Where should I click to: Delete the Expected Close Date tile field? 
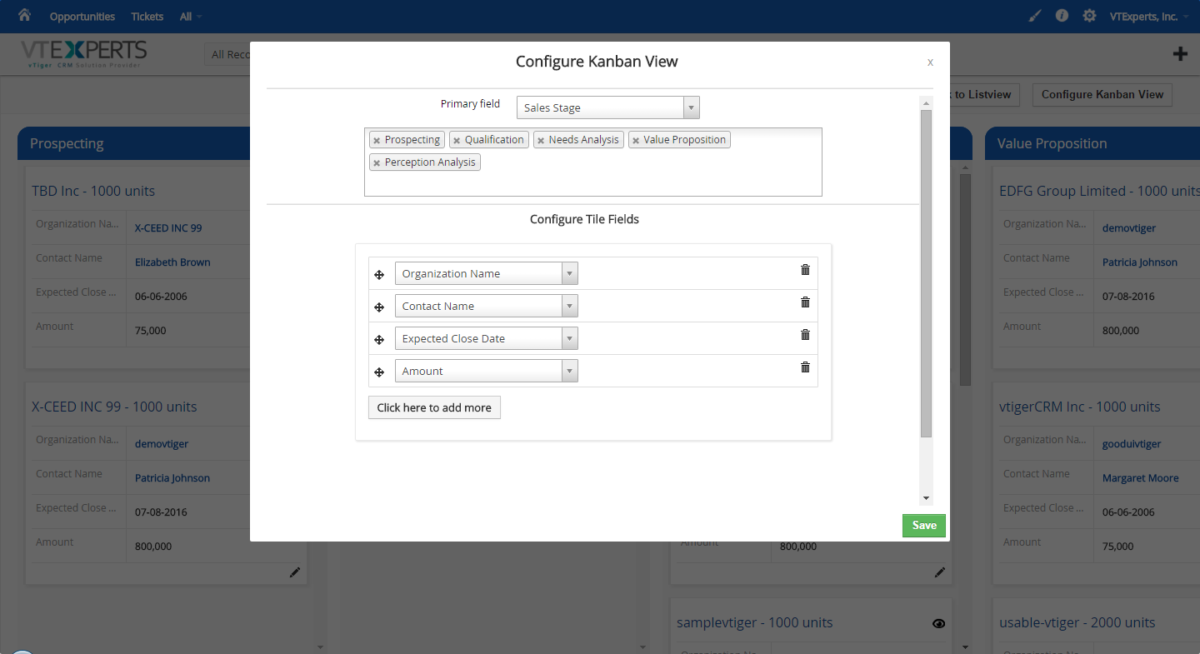click(805, 334)
